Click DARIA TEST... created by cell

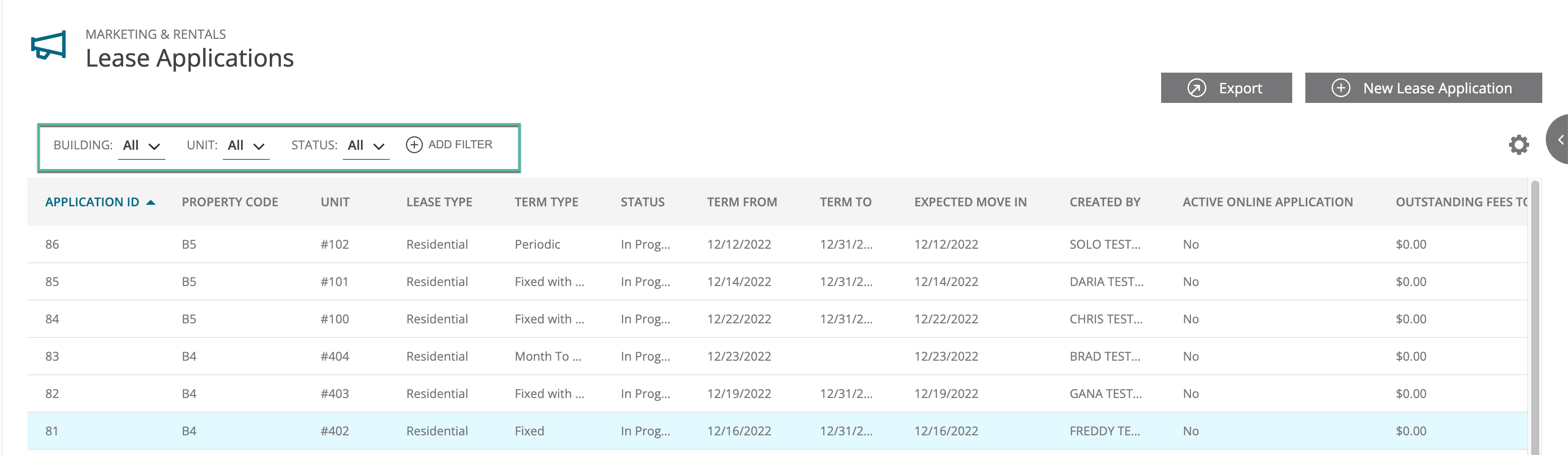pos(1107,282)
